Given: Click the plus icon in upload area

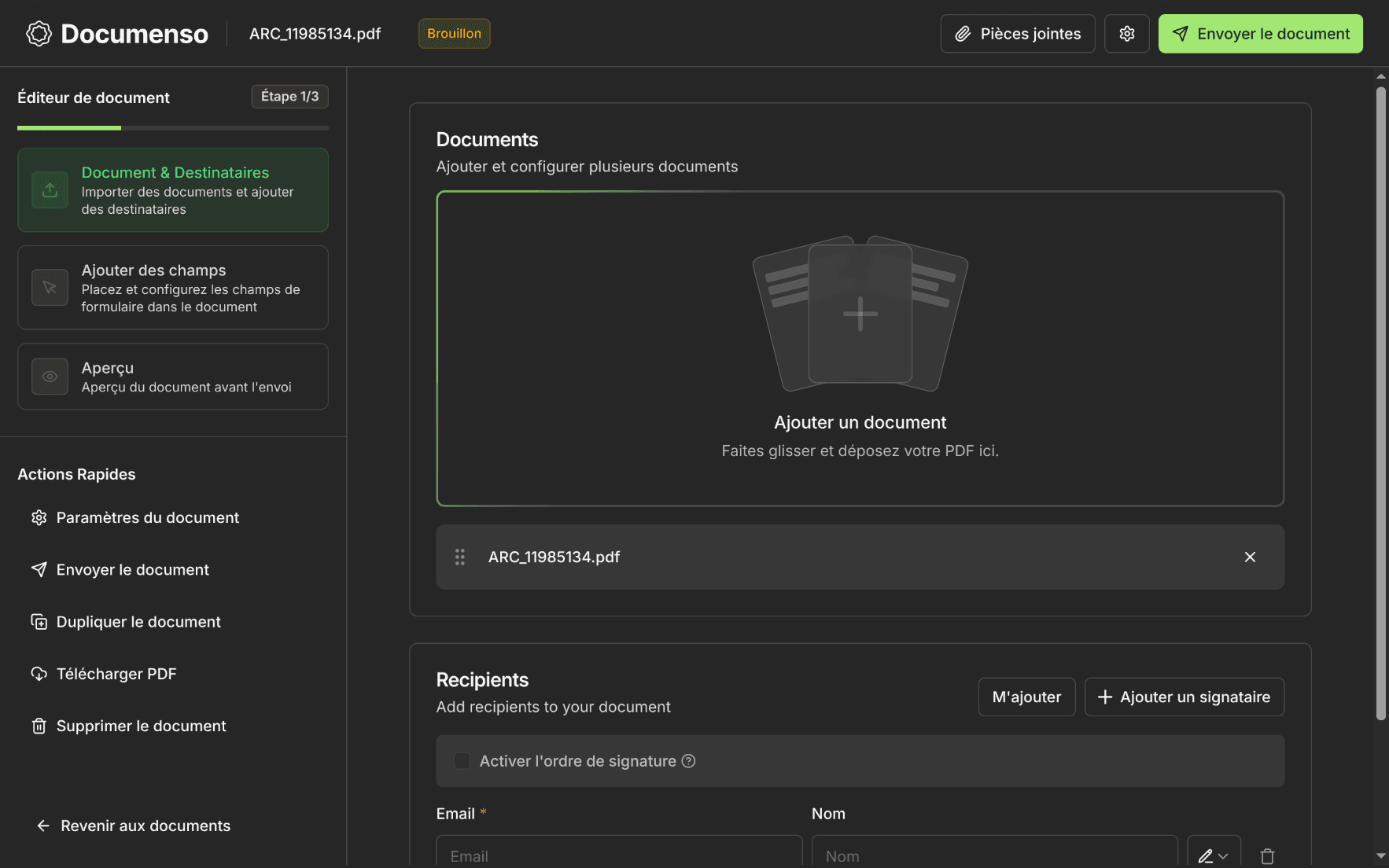Looking at the screenshot, I should click(860, 314).
